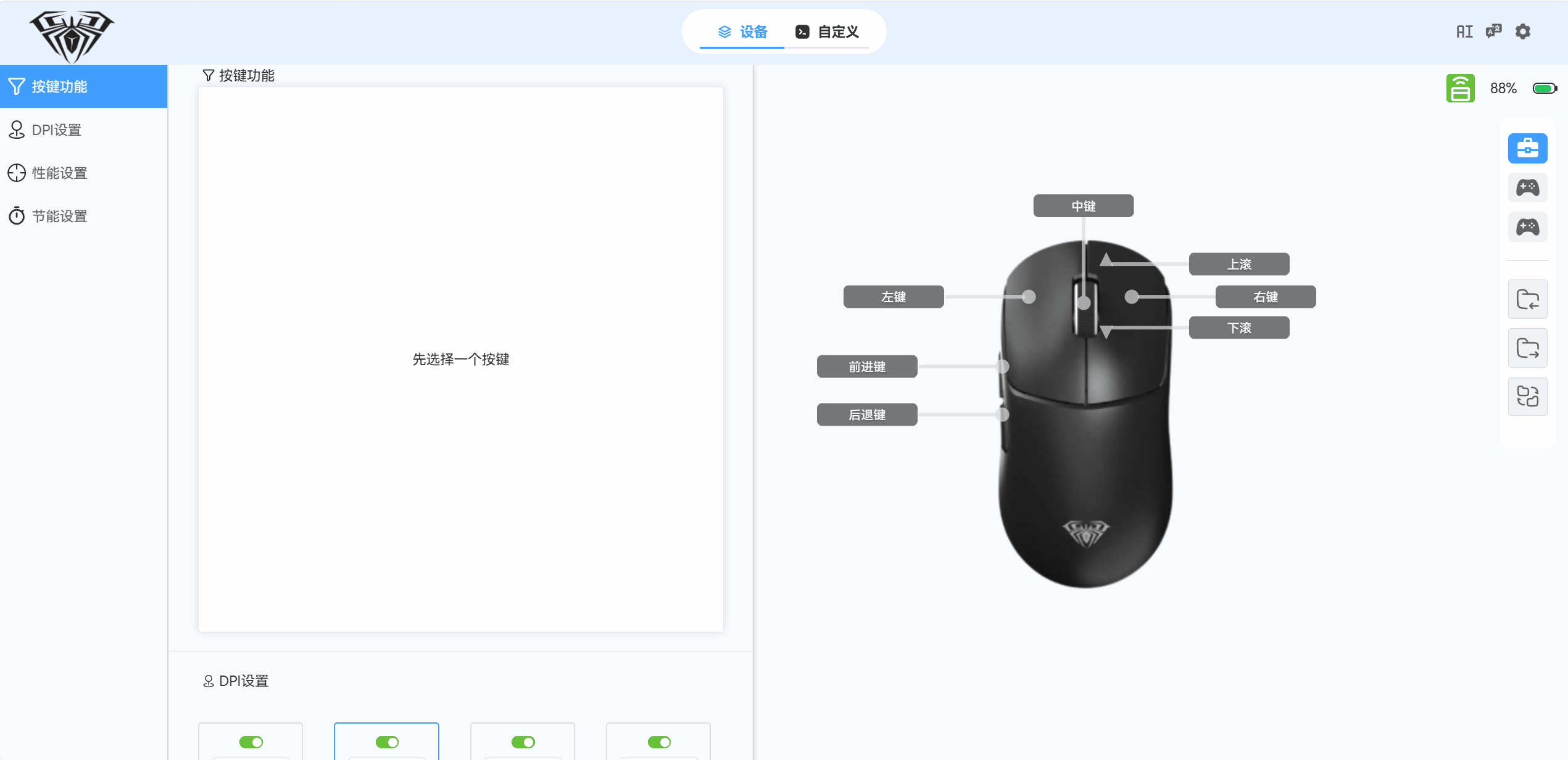Toggle the third DPI level switch
Screen dimensions: 1568x760
coord(523,742)
